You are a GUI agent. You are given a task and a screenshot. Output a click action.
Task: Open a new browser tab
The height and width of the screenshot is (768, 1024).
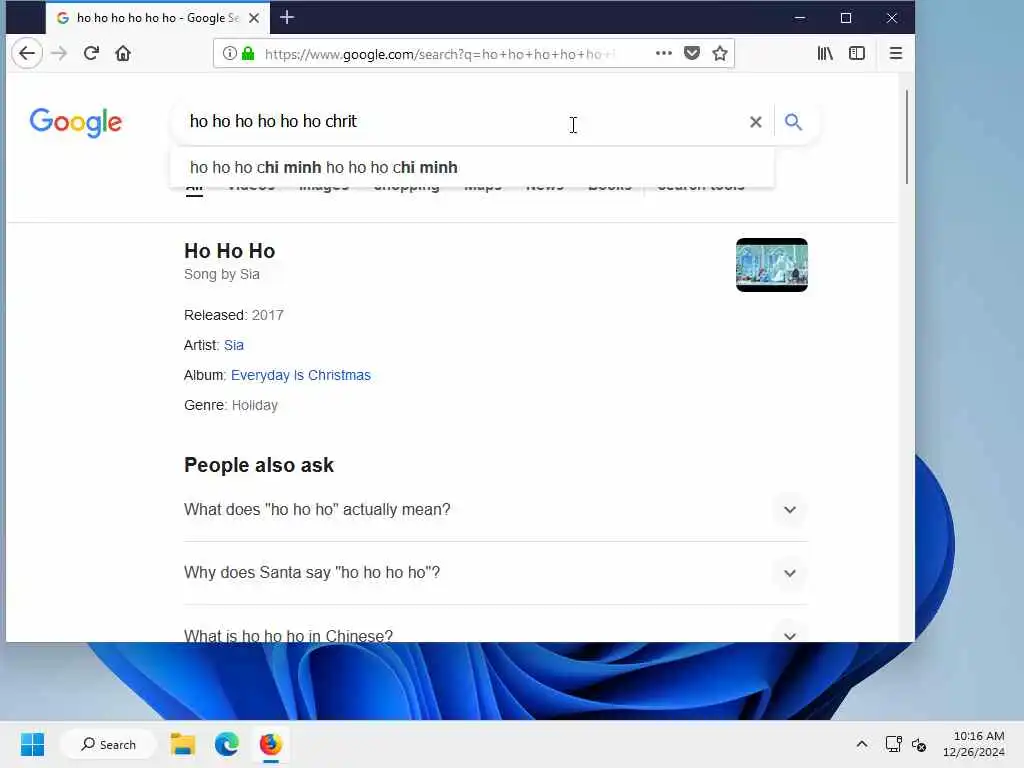(x=287, y=18)
